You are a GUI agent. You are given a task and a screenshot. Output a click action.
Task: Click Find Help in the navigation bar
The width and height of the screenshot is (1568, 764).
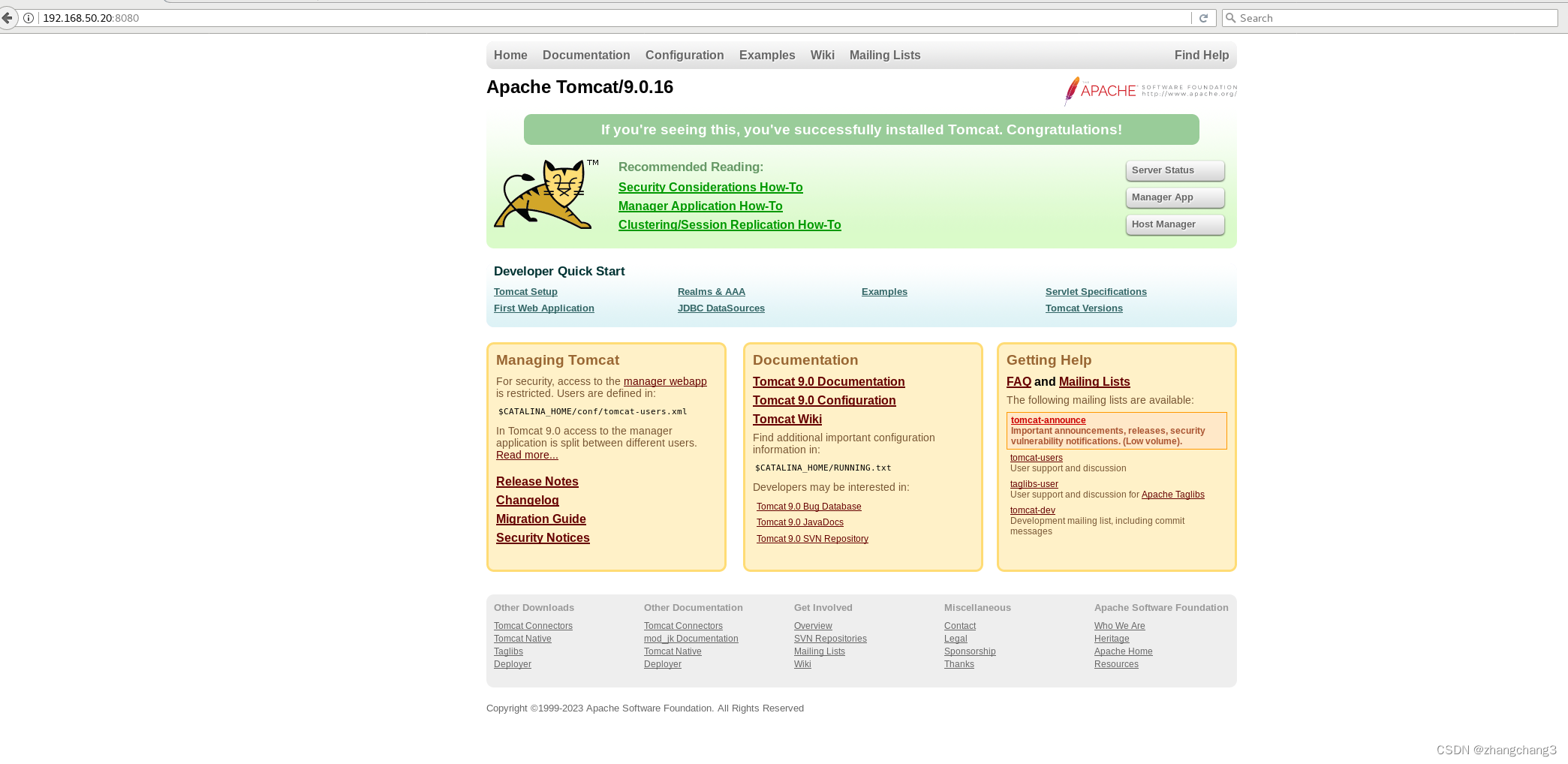pos(1202,56)
